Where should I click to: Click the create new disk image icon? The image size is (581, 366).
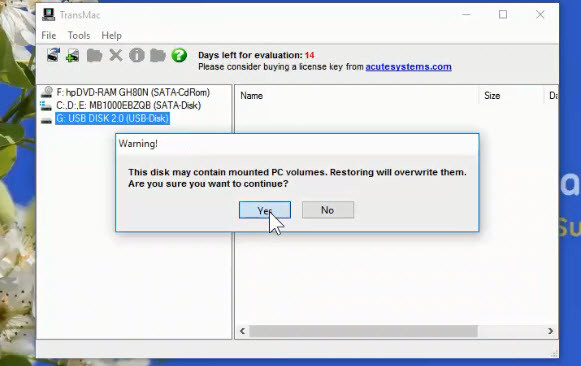[73, 56]
